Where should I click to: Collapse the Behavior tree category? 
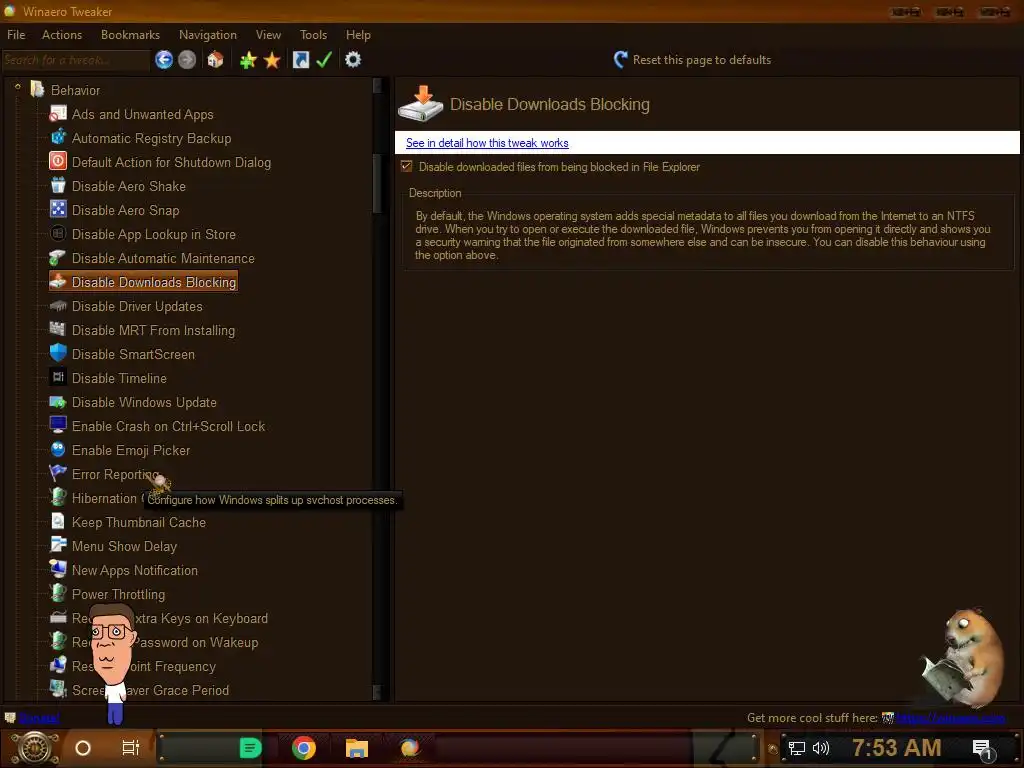[18, 87]
